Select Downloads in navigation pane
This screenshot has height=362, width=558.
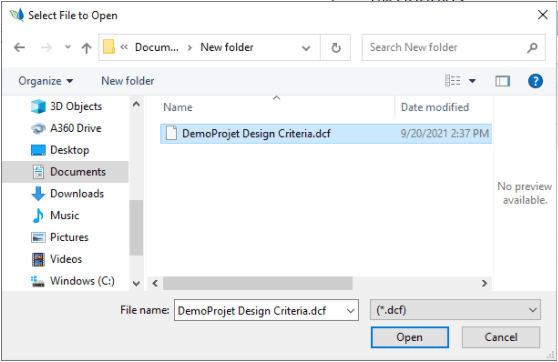[67, 194]
